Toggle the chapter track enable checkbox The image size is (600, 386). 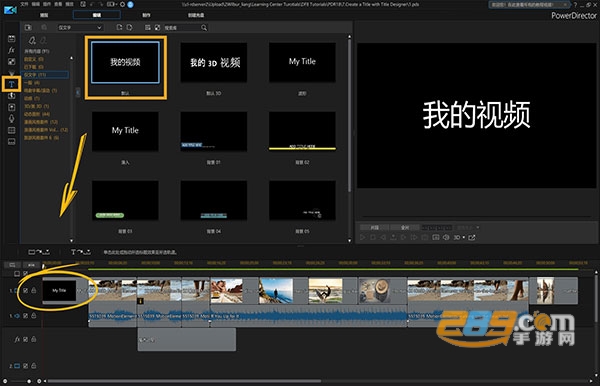coord(25,274)
